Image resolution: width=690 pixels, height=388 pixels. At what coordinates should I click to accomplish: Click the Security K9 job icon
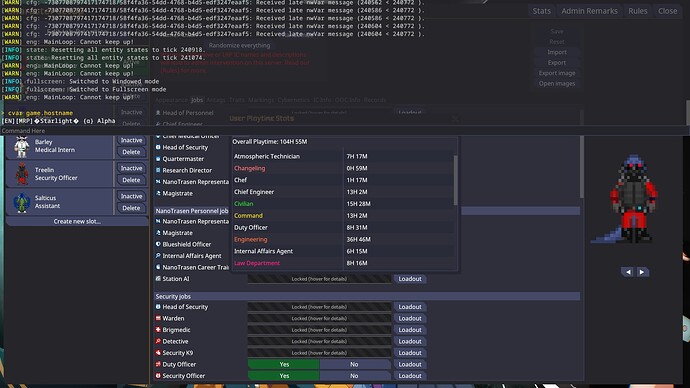pyautogui.click(x=158, y=352)
